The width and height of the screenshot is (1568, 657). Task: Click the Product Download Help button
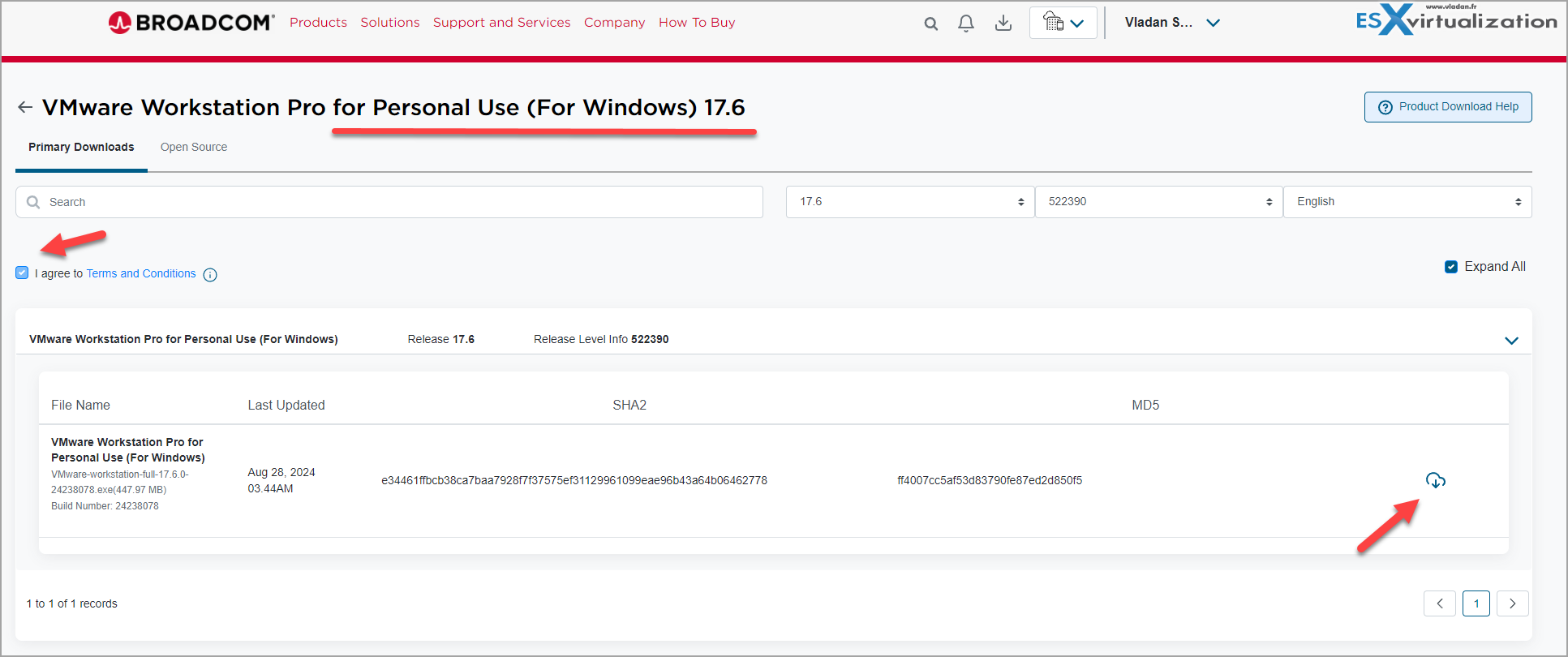(x=1448, y=107)
